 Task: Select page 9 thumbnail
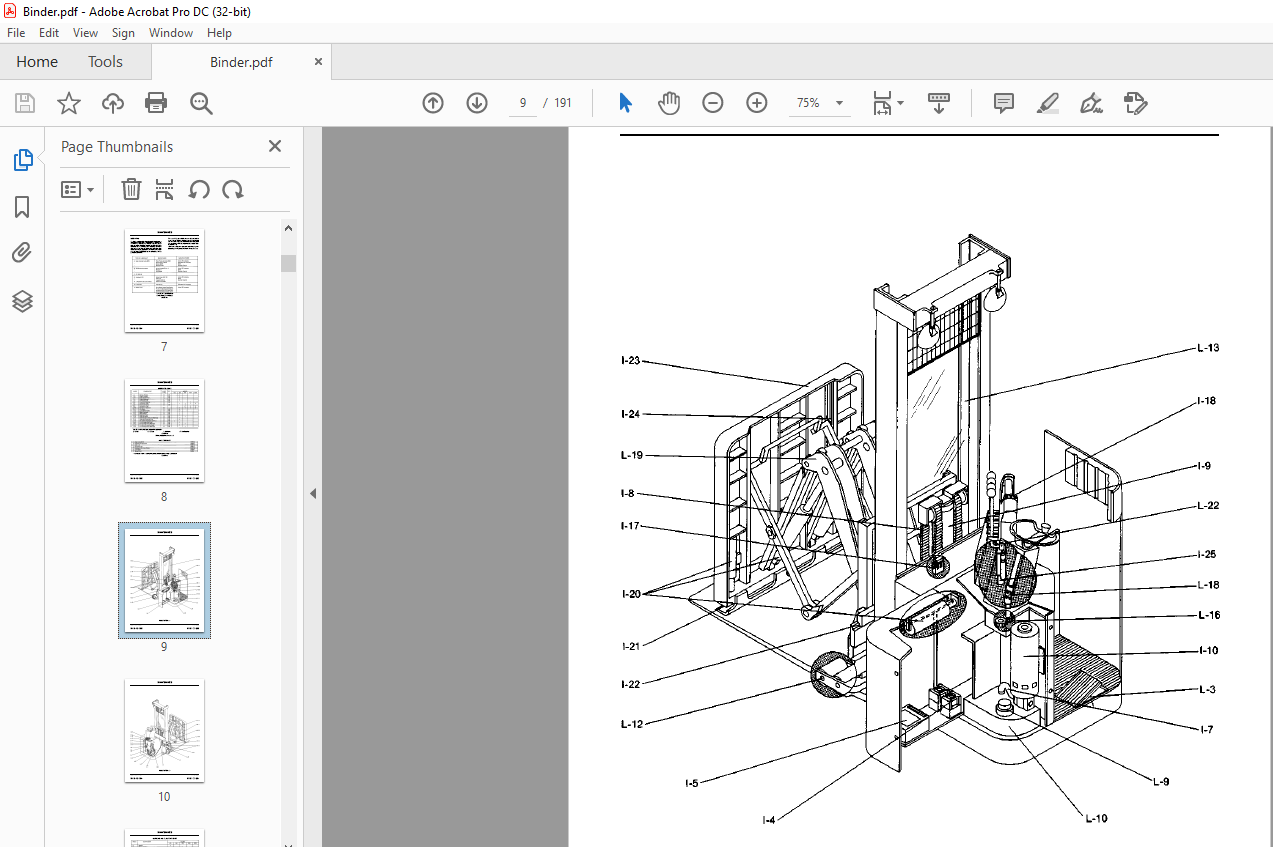tap(164, 580)
